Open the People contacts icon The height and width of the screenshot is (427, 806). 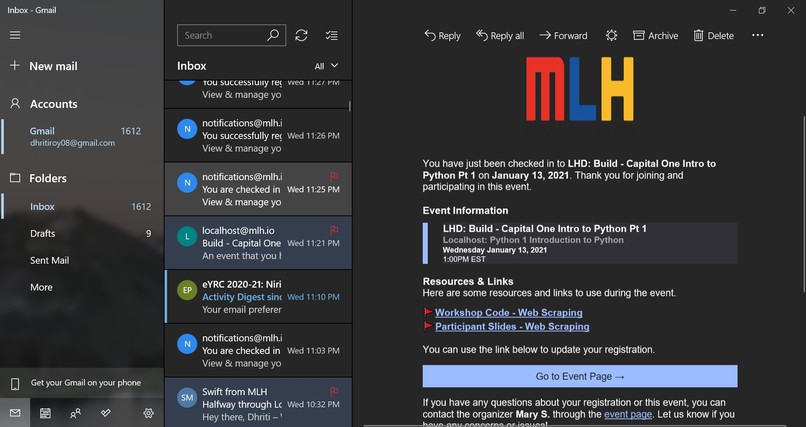(76, 413)
